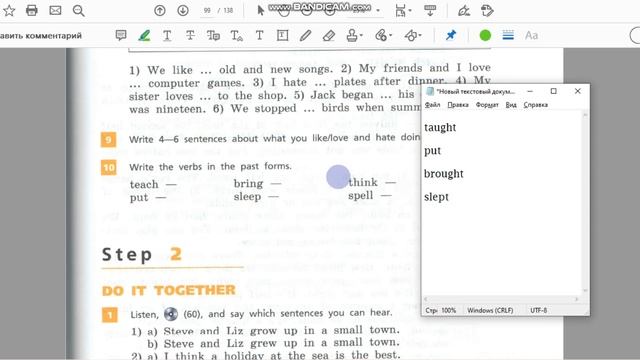Viewport: 640px width, 360px height.
Task: Click 'UTF-8' in Notepad status bar
Action: click(x=538, y=311)
